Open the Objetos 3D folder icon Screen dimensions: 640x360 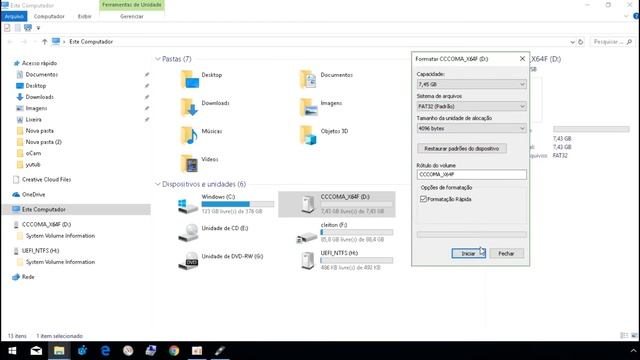tap(308, 135)
